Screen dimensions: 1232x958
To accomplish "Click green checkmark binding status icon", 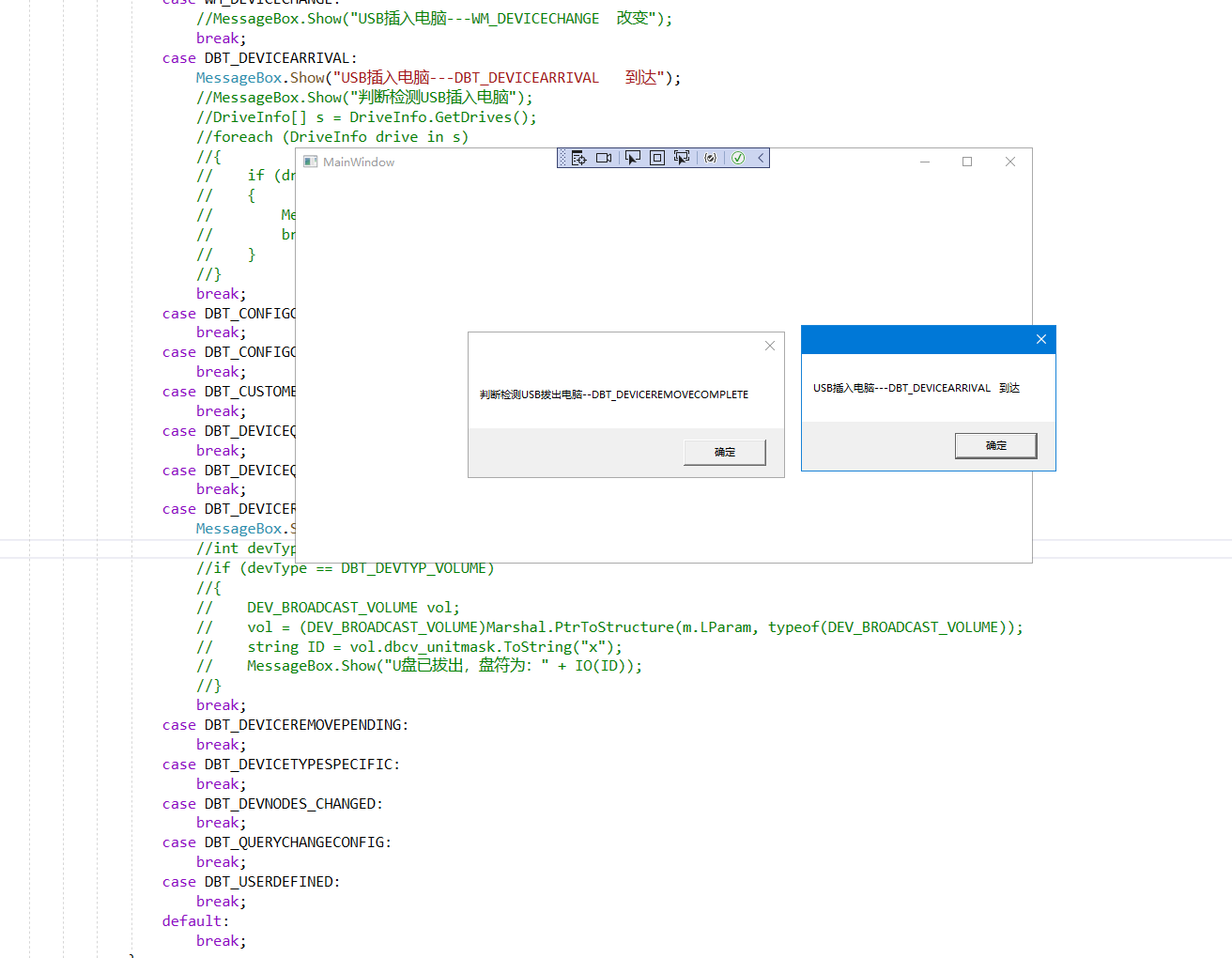I will [738, 158].
